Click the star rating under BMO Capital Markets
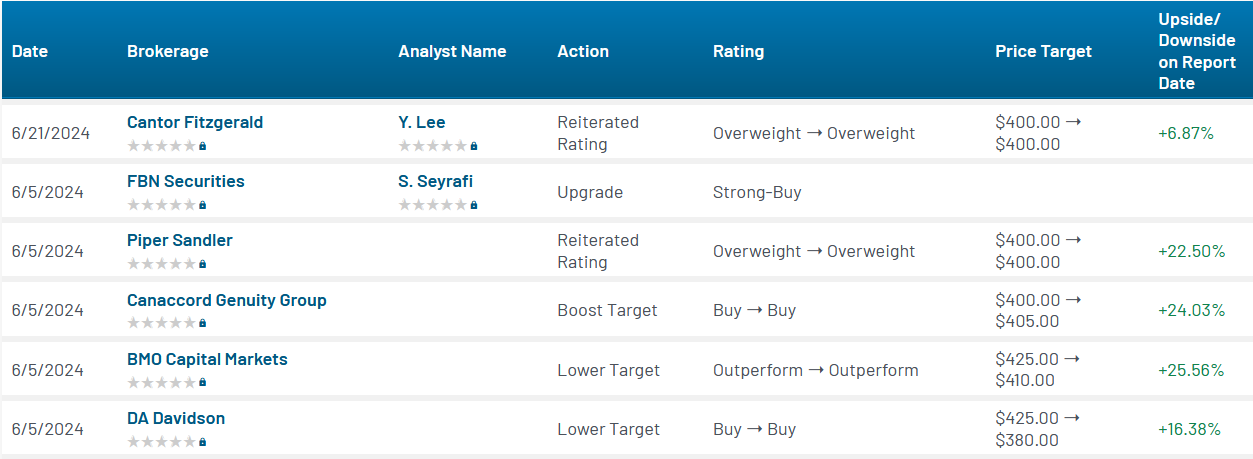The height and width of the screenshot is (459, 1253). click(162, 382)
